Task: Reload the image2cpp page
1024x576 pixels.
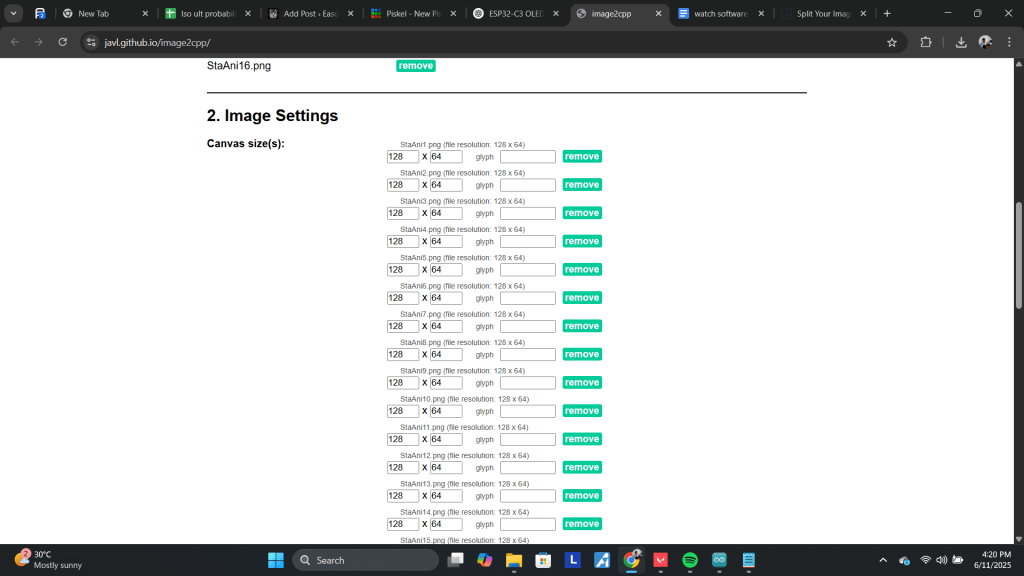Action: pyautogui.click(x=63, y=43)
